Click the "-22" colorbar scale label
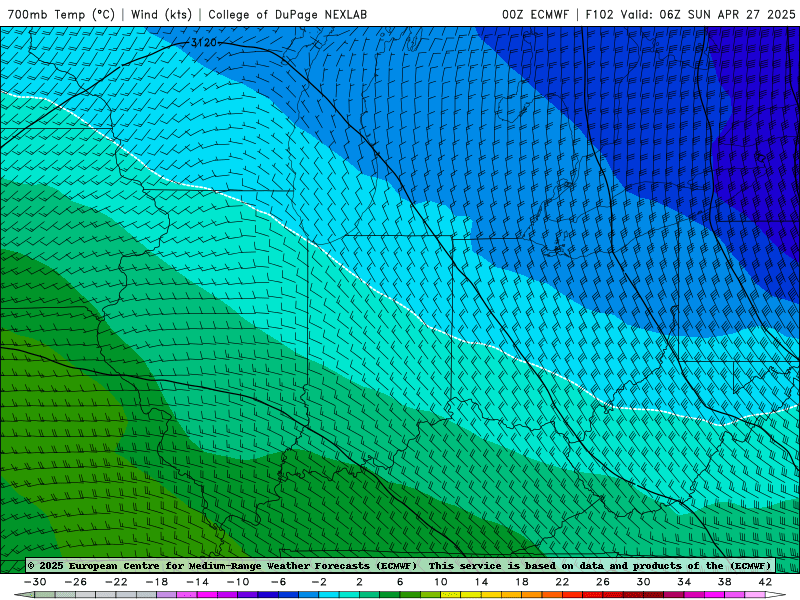 [116, 582]
